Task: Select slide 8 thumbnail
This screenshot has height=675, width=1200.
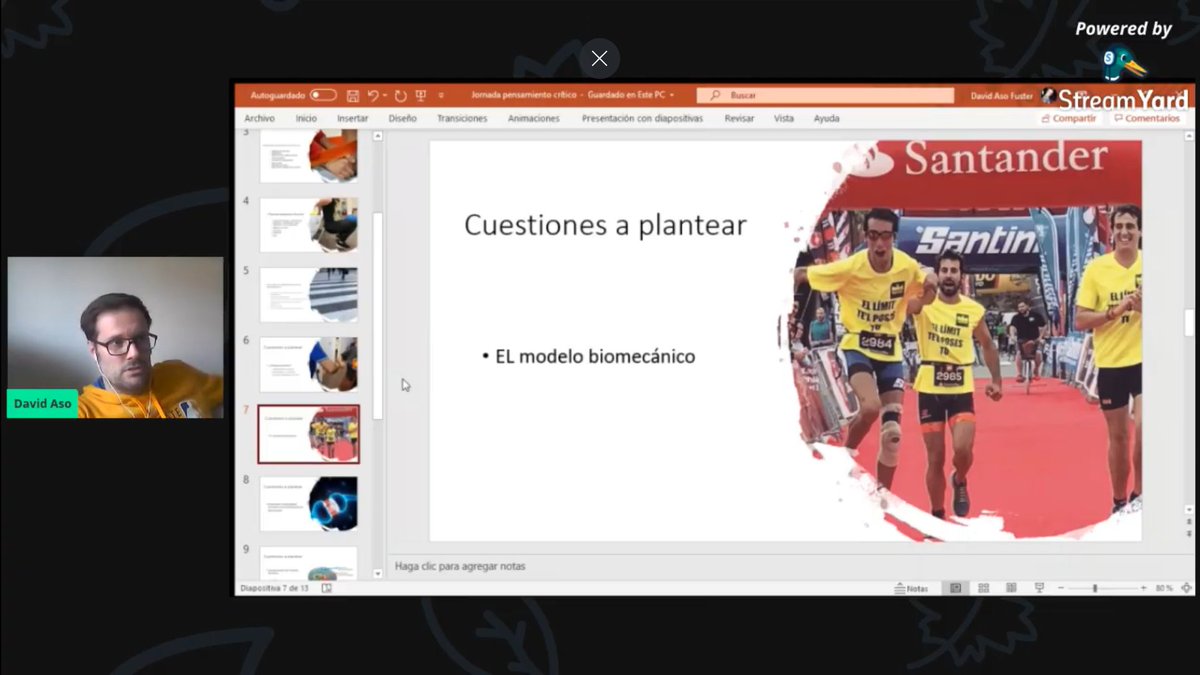Action: click(x=308, y=503)
